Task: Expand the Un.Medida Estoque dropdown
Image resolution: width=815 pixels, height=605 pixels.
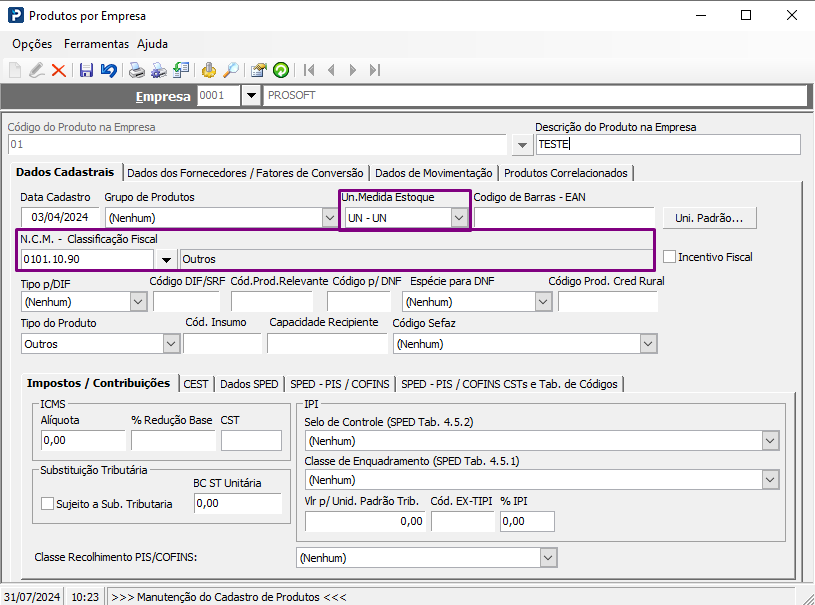Action: pos(458,218)
